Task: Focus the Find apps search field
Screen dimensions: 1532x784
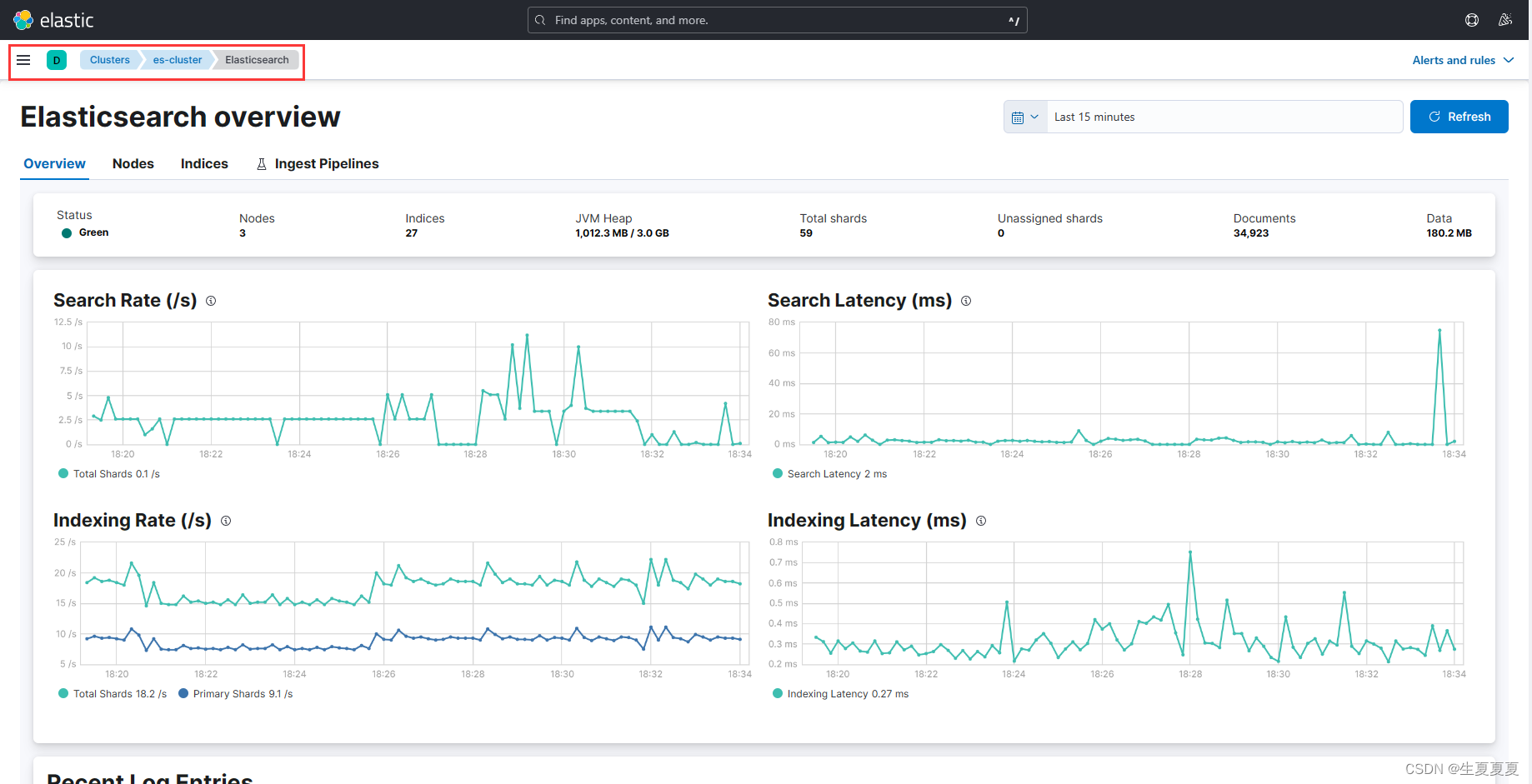Action: click(778, 20)
